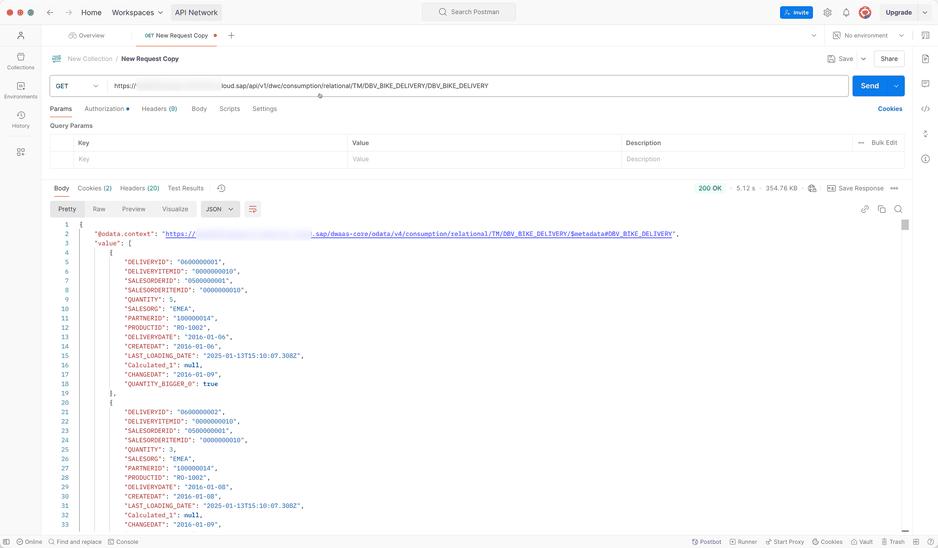
Task: Expand the Save options arrow
Action: coord(863,59)
